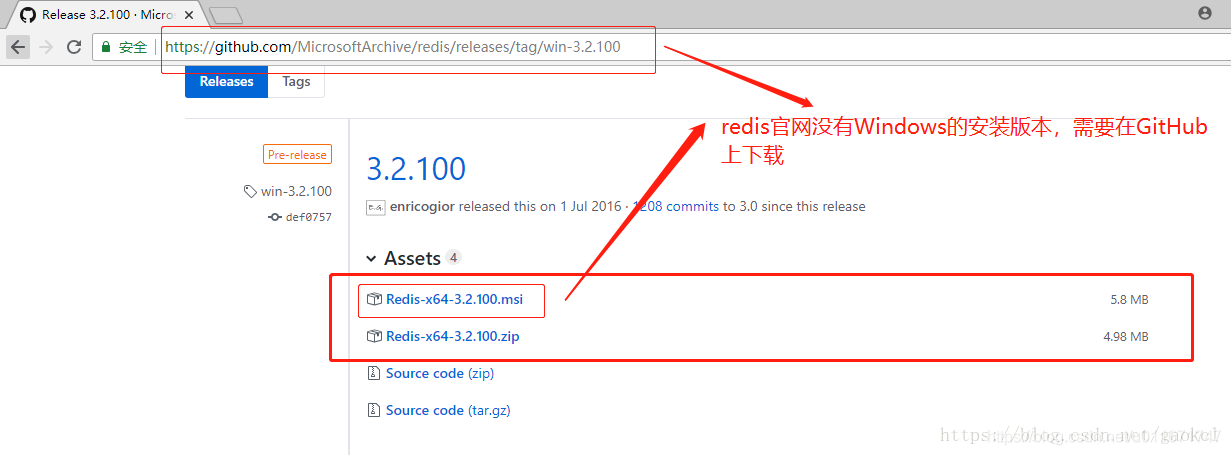The image size is (1231, 455).
Task: View the 1208 commits link
Action: [675, 207]
